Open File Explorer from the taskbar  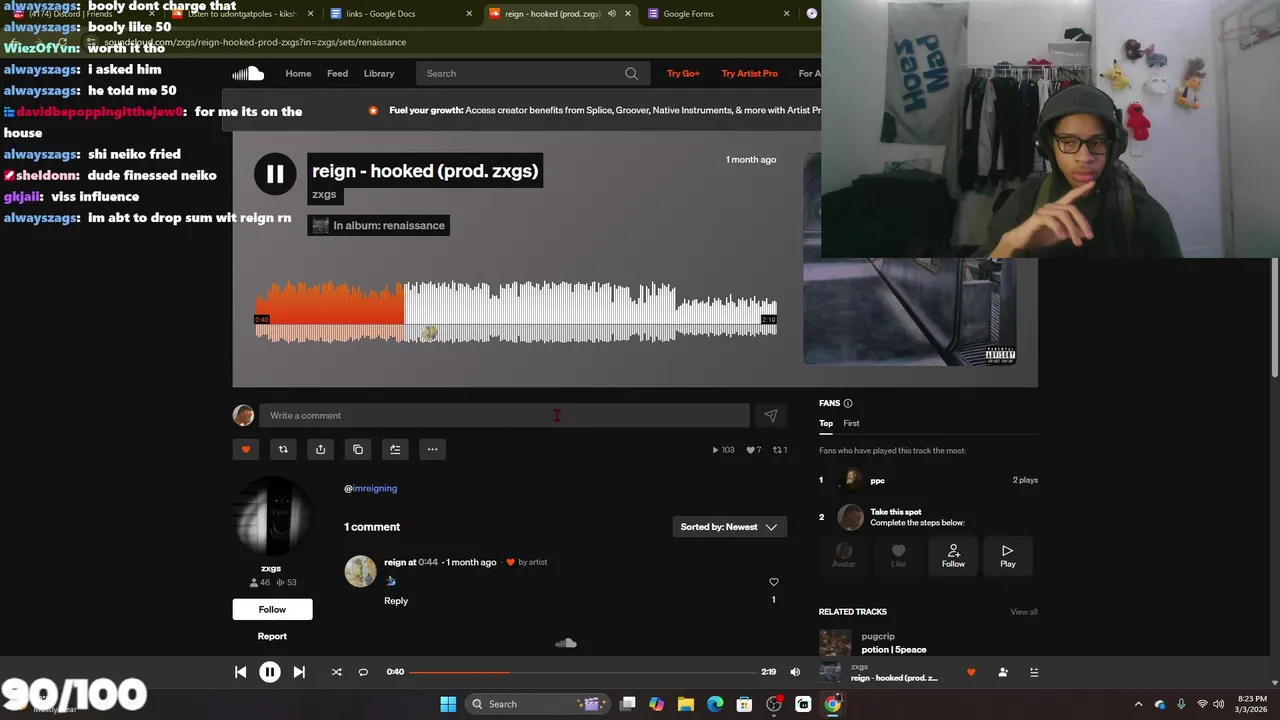pyautogui.click(x=686, y=704)
